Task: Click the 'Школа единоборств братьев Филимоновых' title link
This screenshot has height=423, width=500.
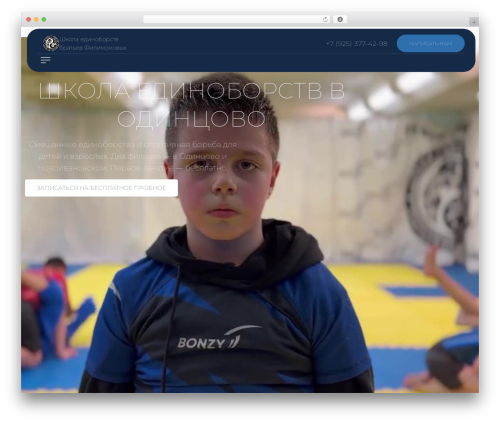Action: tap(93, 43)
